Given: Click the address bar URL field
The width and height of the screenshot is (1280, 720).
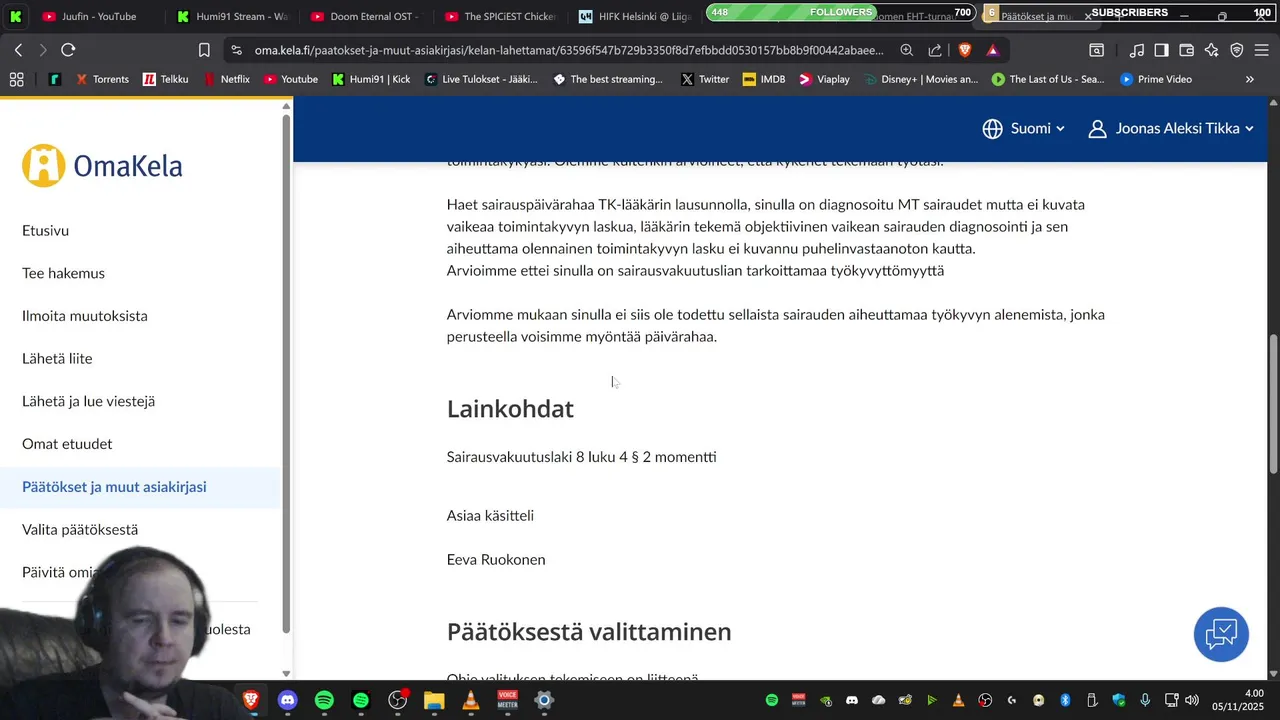Looking at the screenshot, I should [568, 50].
